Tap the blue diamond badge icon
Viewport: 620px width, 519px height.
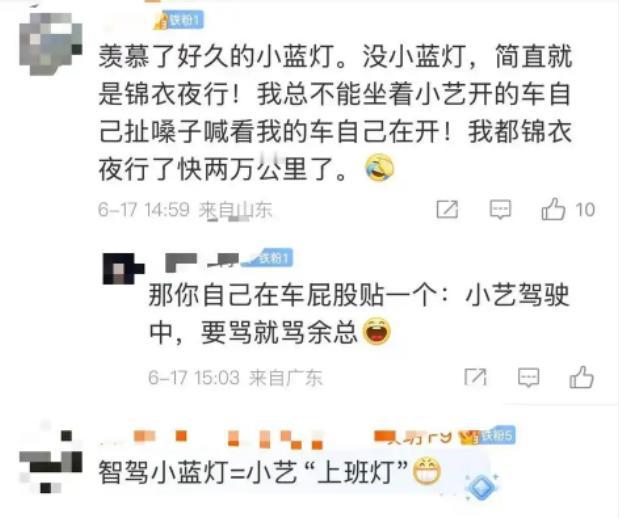point(482,487)
